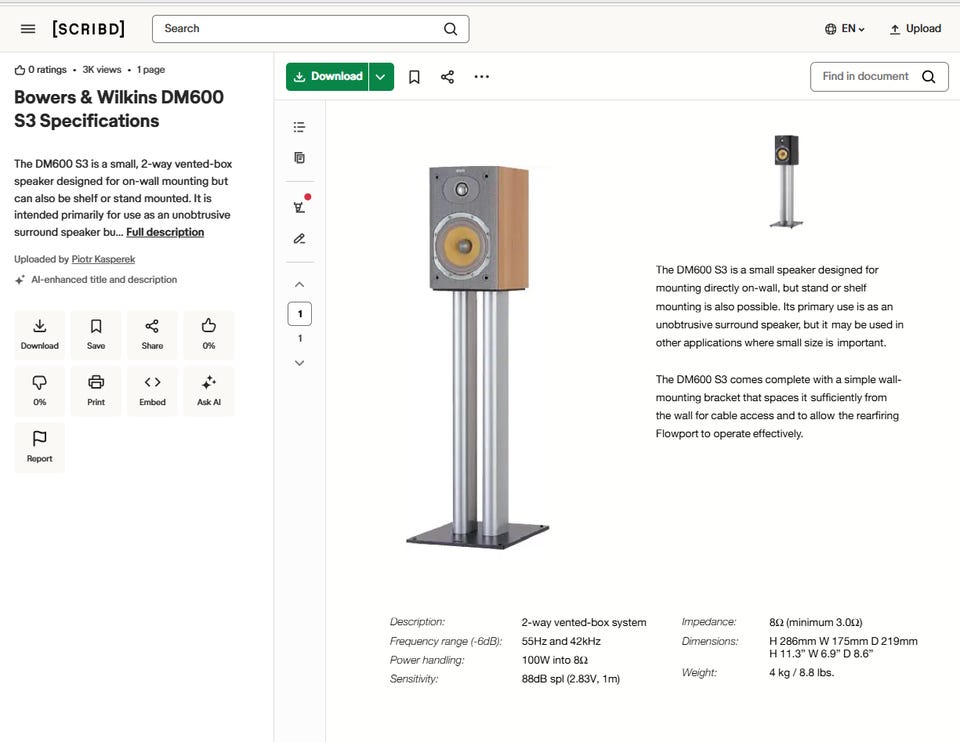
Task: Click Download tile in sidebar
Action: point(40,334)
